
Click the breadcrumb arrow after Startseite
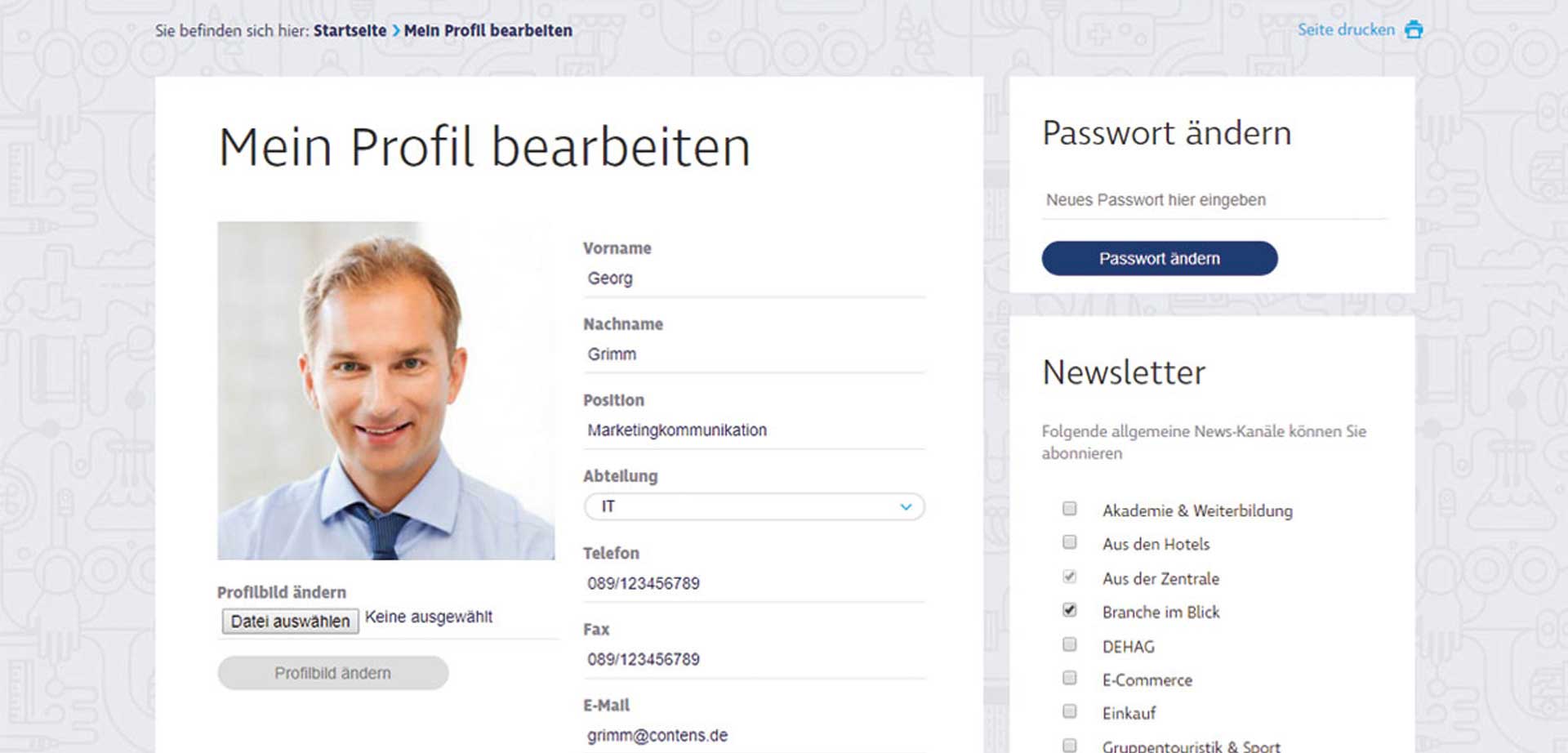tap(396, 31)
